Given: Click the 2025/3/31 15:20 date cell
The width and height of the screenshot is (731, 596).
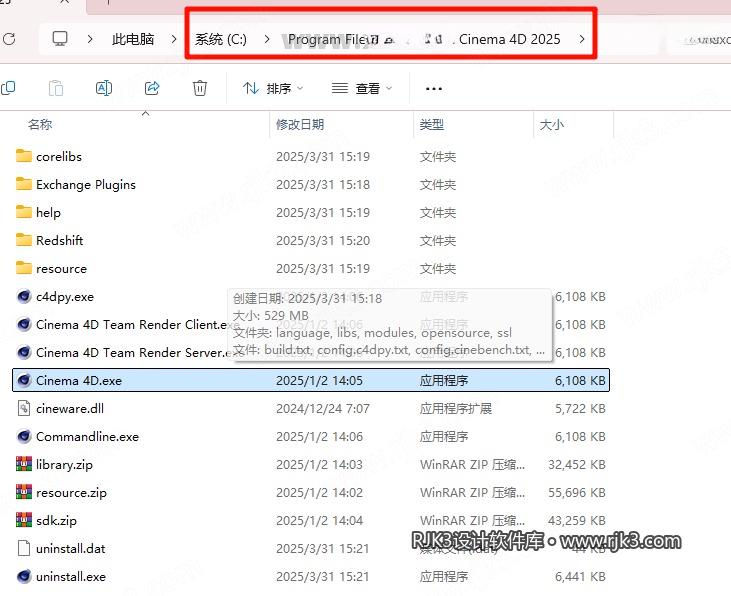Looking at the screenshot, I should click(x=323, y=241).
